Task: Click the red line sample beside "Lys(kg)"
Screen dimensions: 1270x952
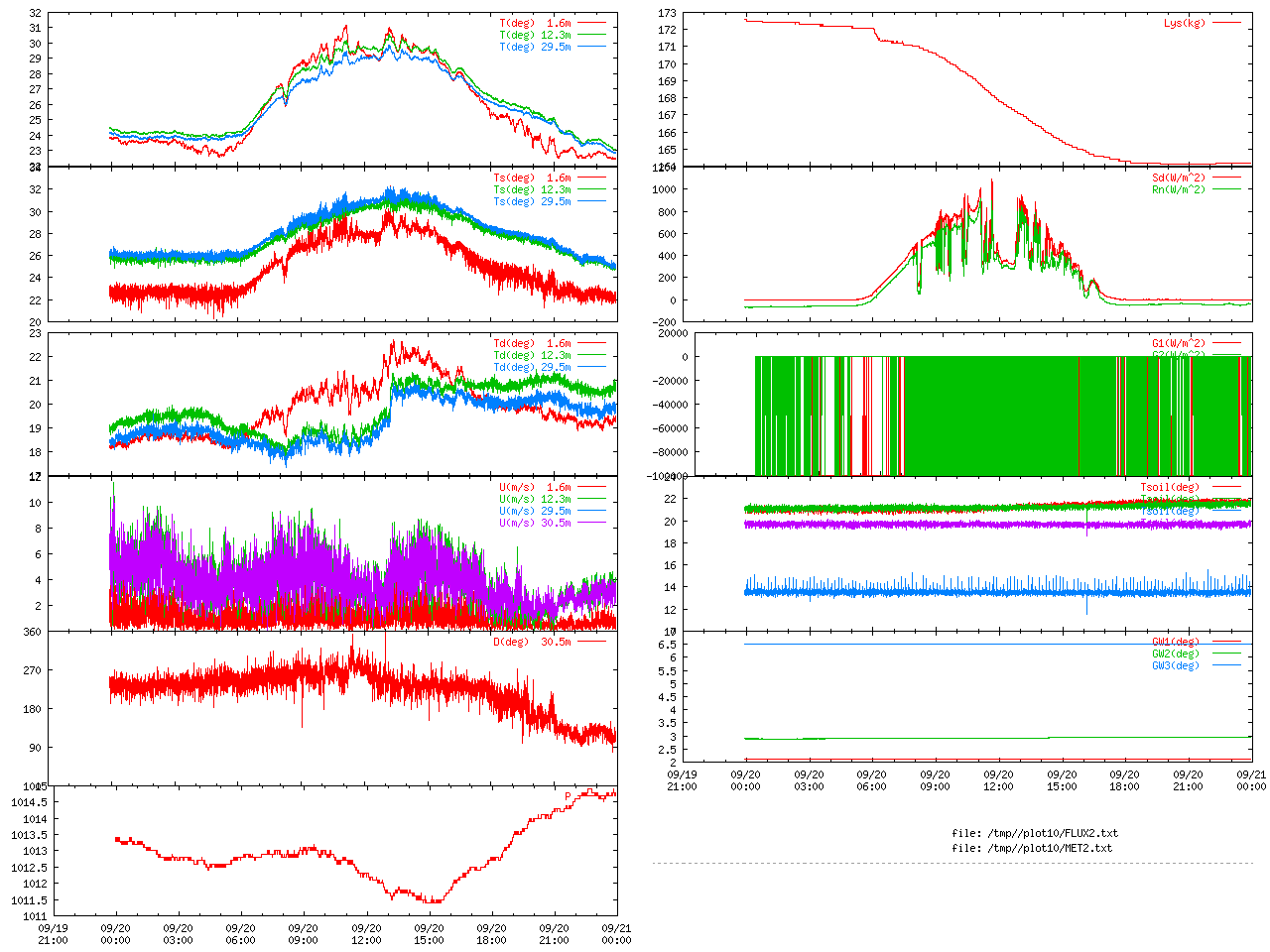Action: [x=1226, y=23]
